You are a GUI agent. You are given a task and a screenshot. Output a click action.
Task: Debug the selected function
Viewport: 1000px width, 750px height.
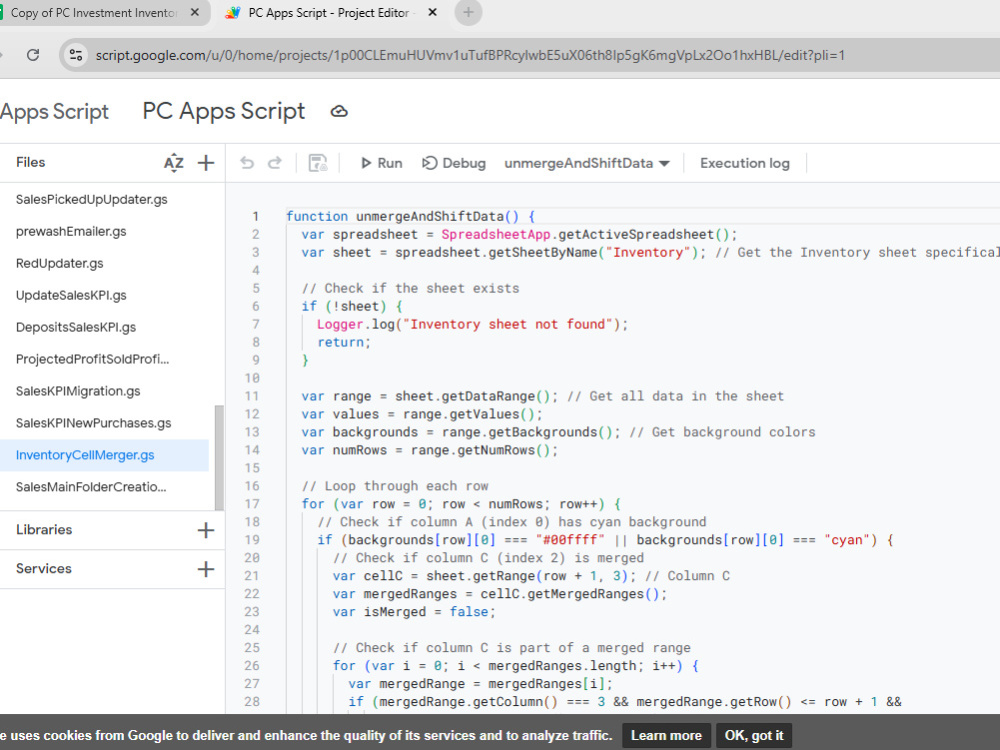pos(454,163)
